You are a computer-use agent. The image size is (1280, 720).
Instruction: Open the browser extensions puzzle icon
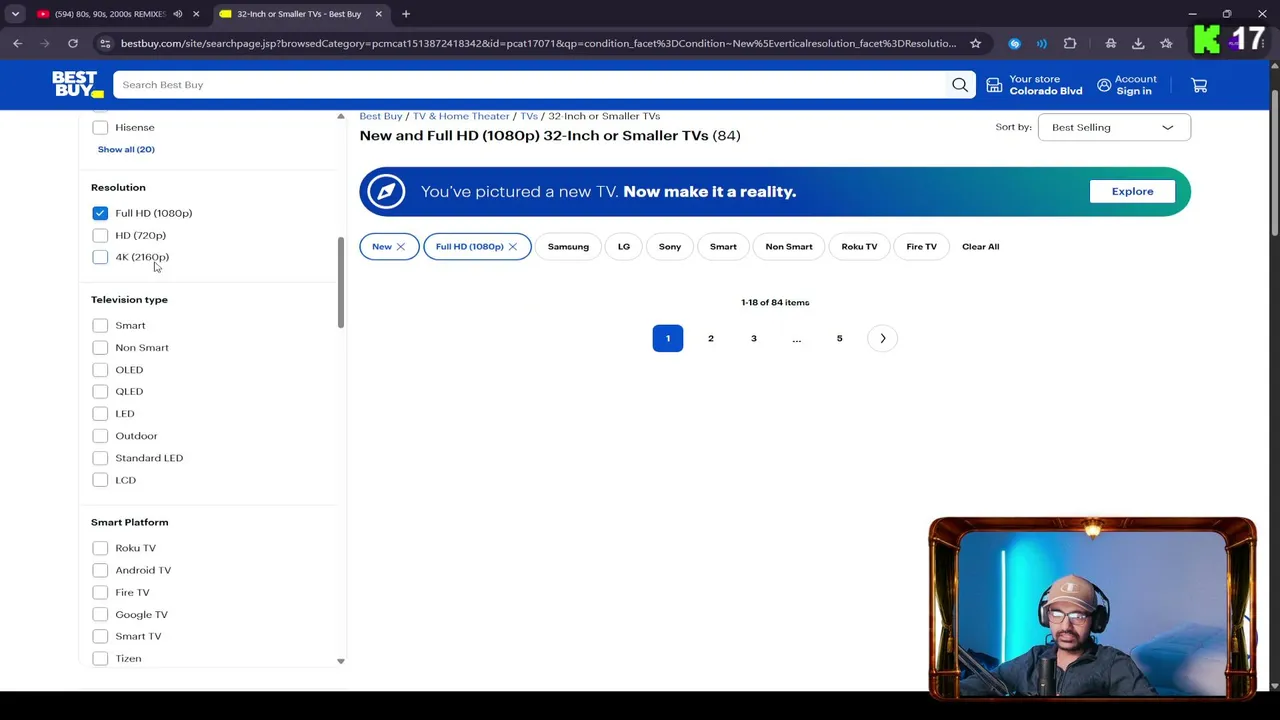pos(1070,43)
